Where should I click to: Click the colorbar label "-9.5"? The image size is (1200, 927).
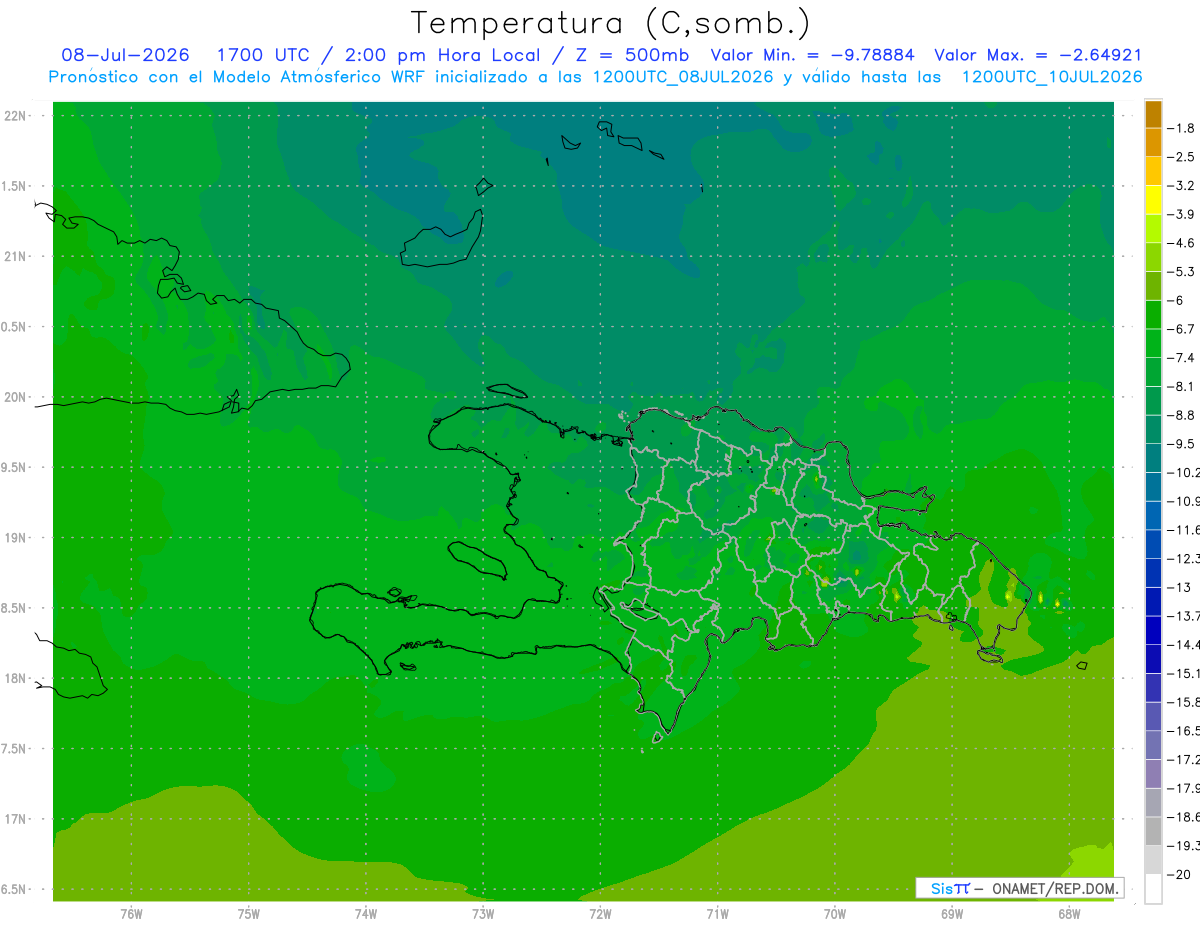pyautogui.click(x=1183, y=443)
